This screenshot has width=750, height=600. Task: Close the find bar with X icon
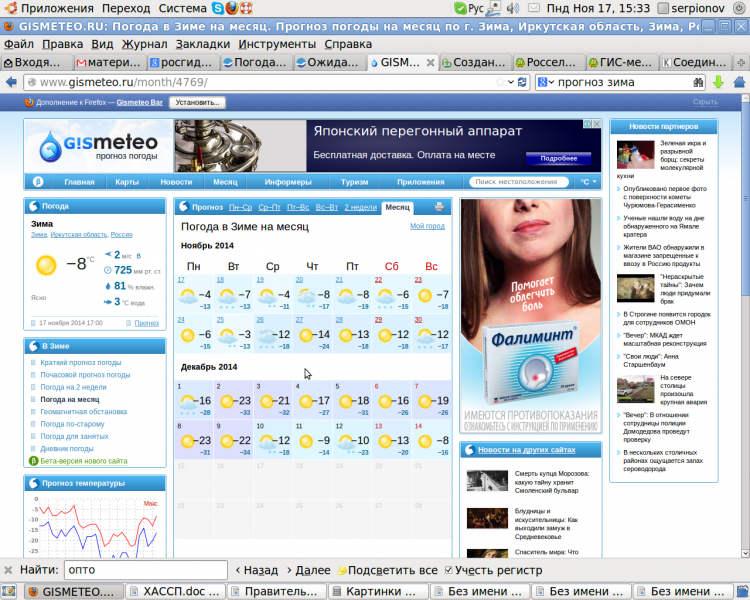click(9, 570)
